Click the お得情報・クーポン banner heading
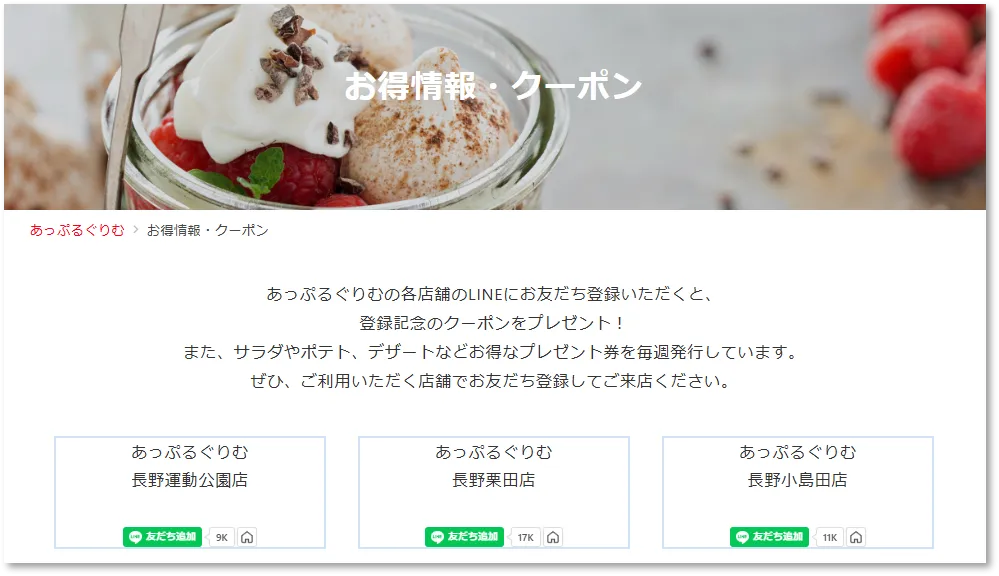The width and height of the screenshot is (999, 576). point(493,86)
